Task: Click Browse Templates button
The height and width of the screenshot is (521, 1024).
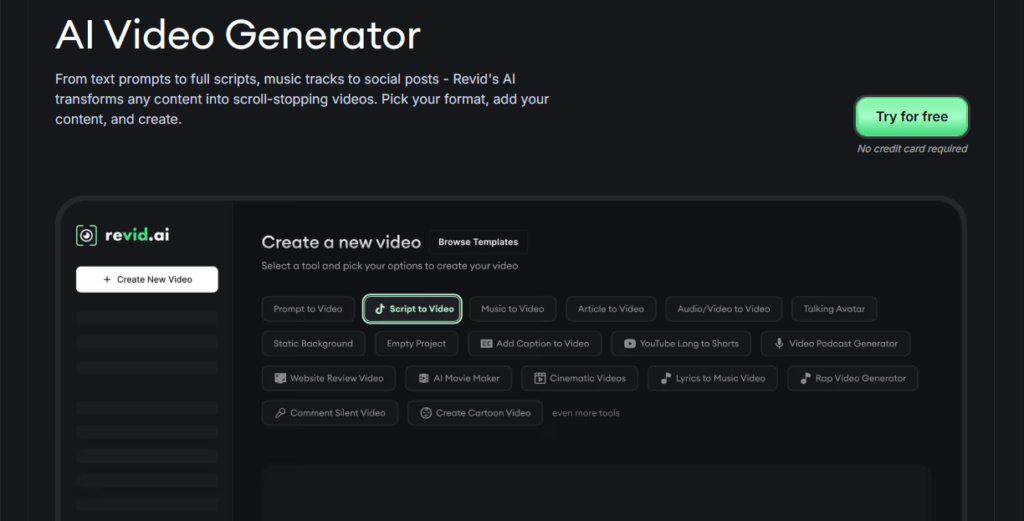Action: click(478, 242)
